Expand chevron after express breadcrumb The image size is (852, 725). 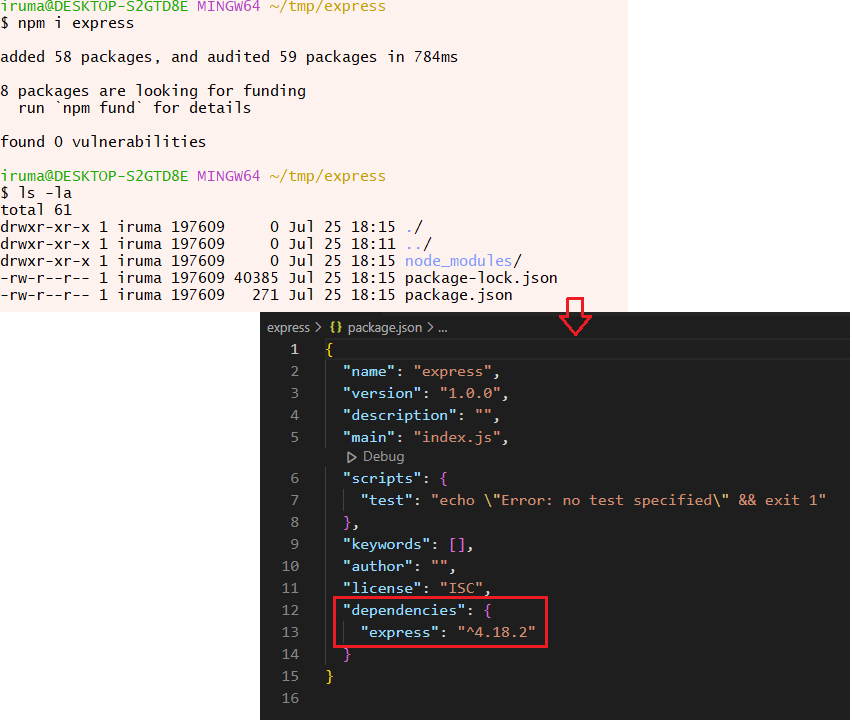tap(318, 327)
